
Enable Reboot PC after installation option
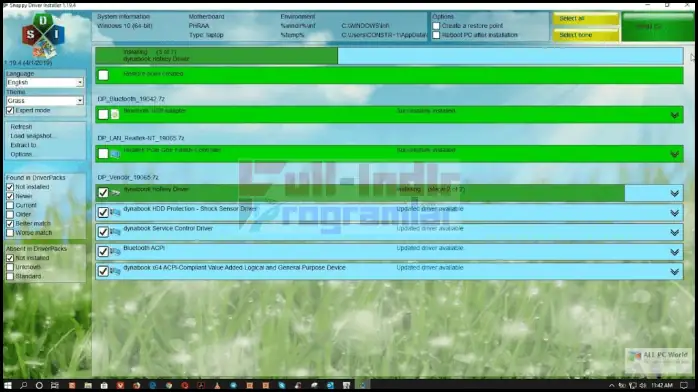(436, 35)
